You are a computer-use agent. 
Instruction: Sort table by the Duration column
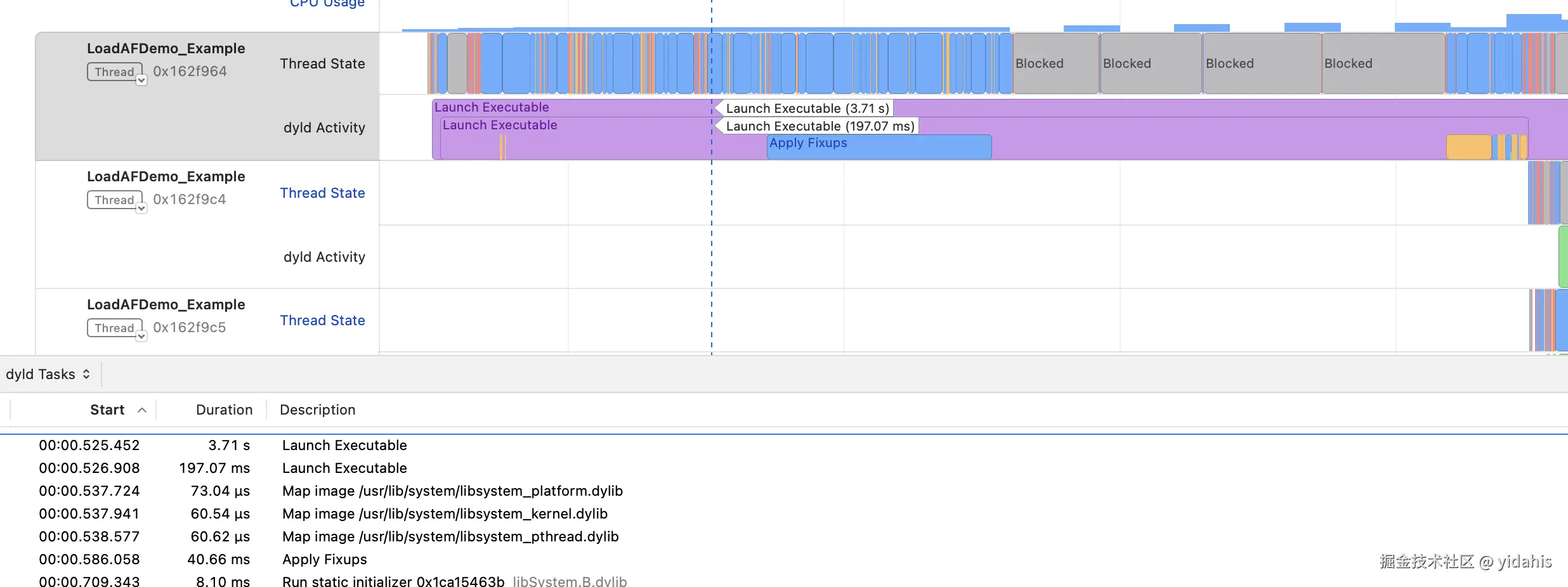pyautogui.click(x=224, y=410)
